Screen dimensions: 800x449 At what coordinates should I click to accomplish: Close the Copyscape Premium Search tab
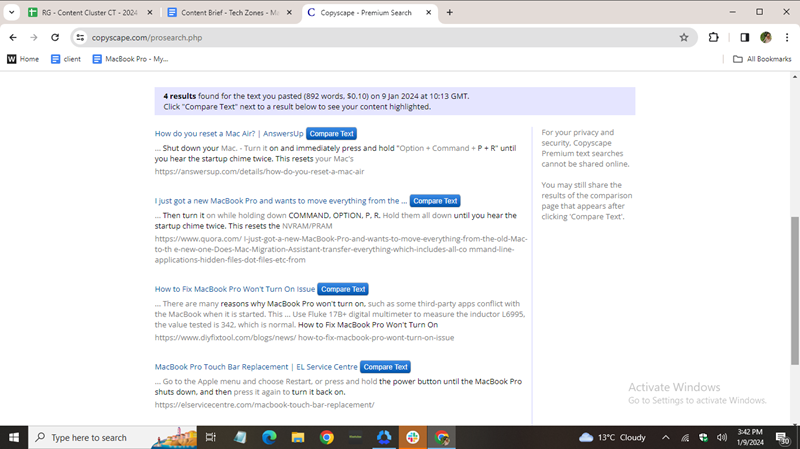429,12
